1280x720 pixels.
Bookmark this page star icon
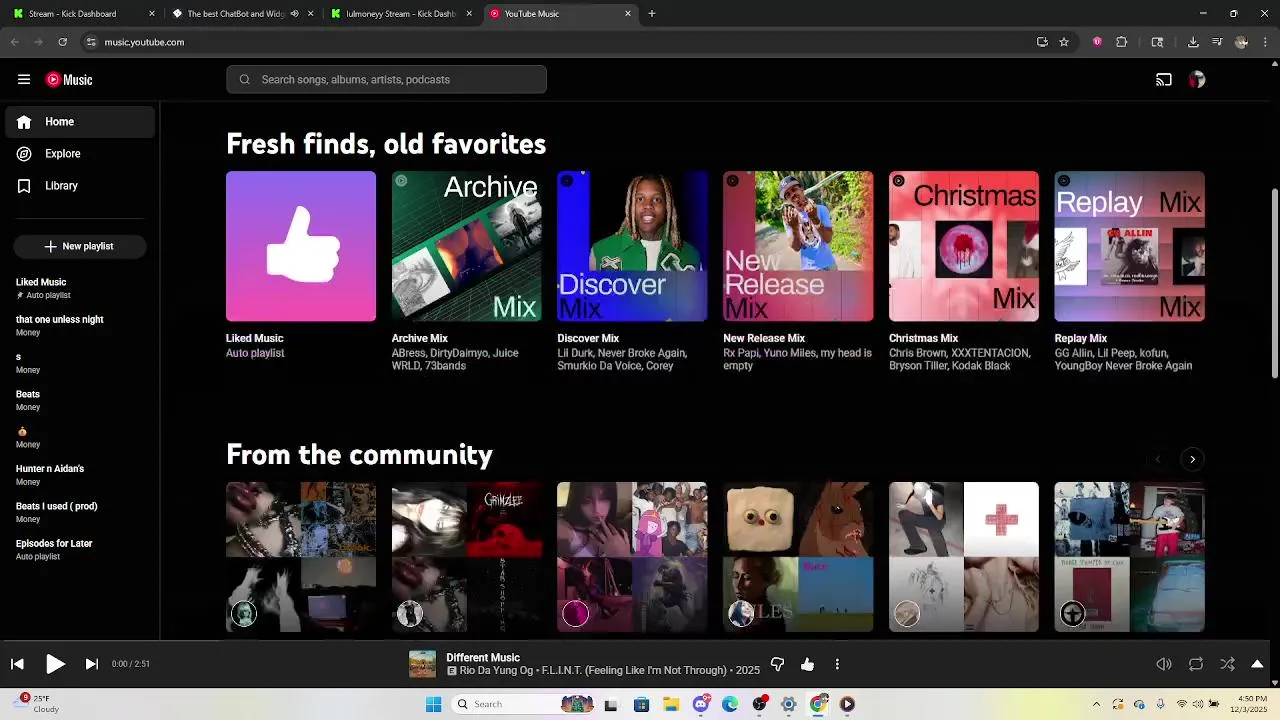point(1064,42)
